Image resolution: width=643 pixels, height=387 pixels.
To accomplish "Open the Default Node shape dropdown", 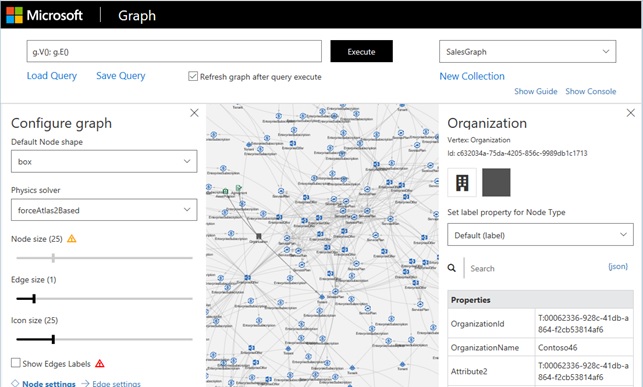I will coord(104,162).
